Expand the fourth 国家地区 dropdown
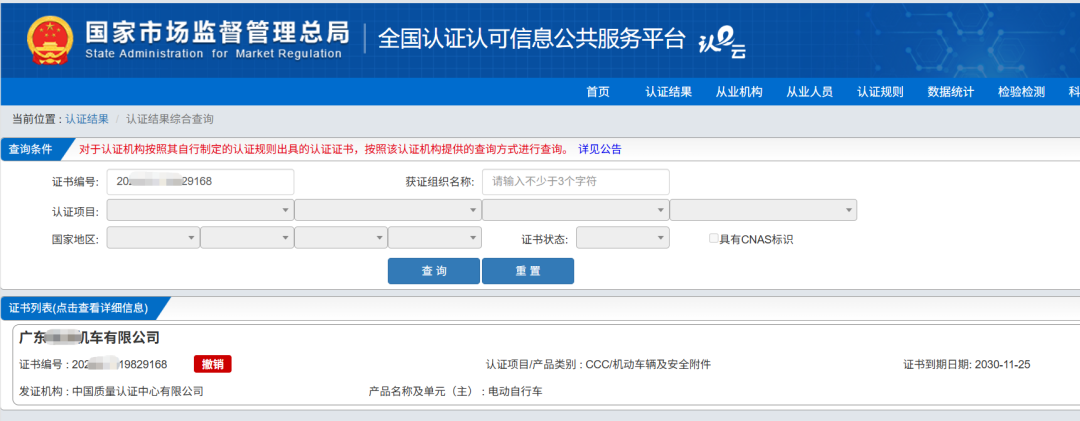The height and width of the screenshot is (421, 1080). 435,238
